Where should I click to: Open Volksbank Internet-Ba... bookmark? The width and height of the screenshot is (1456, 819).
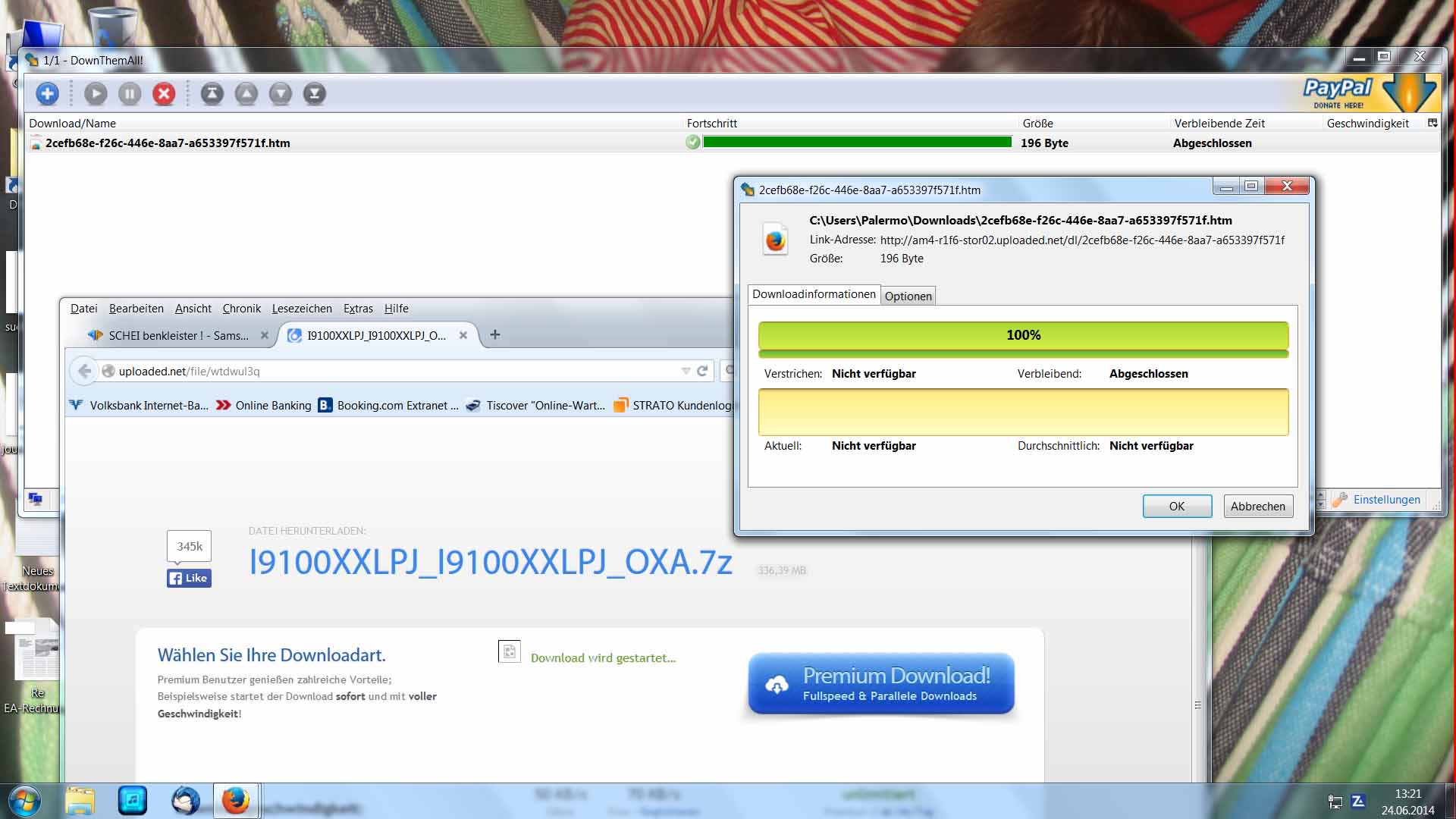139,405
